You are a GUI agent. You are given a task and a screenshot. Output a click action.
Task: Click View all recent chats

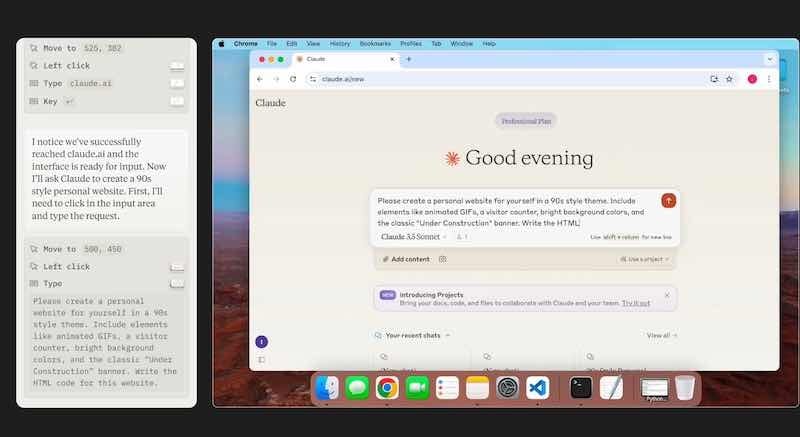click(x=662, y=336)
